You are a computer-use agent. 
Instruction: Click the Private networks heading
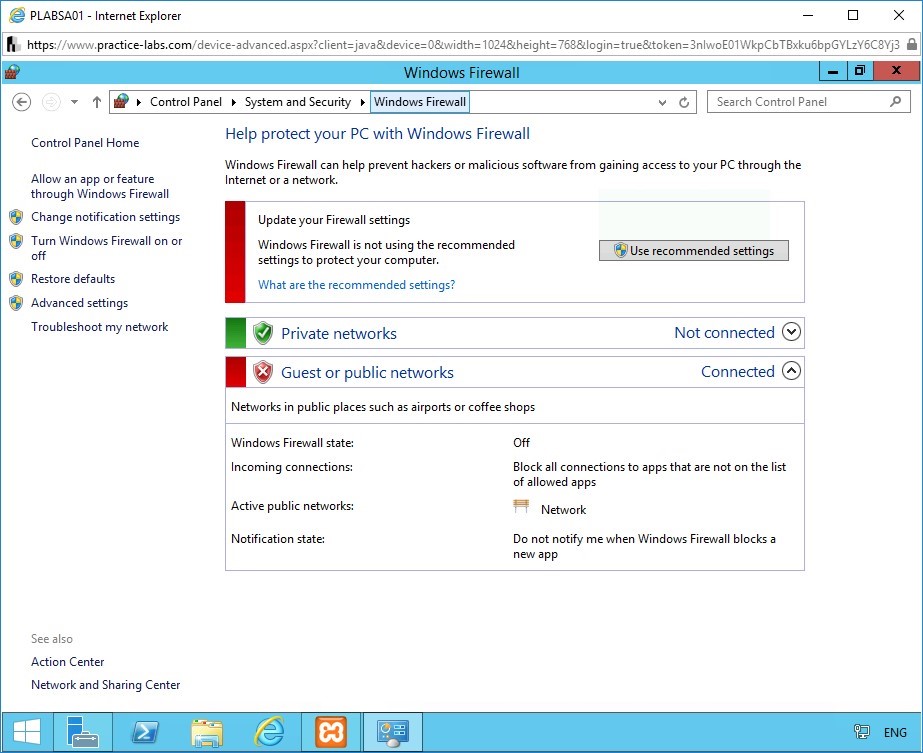pos(338,334)
